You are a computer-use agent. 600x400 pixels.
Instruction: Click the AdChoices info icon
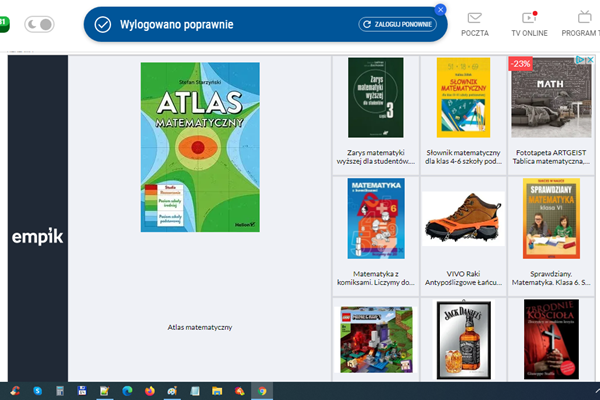581,61
